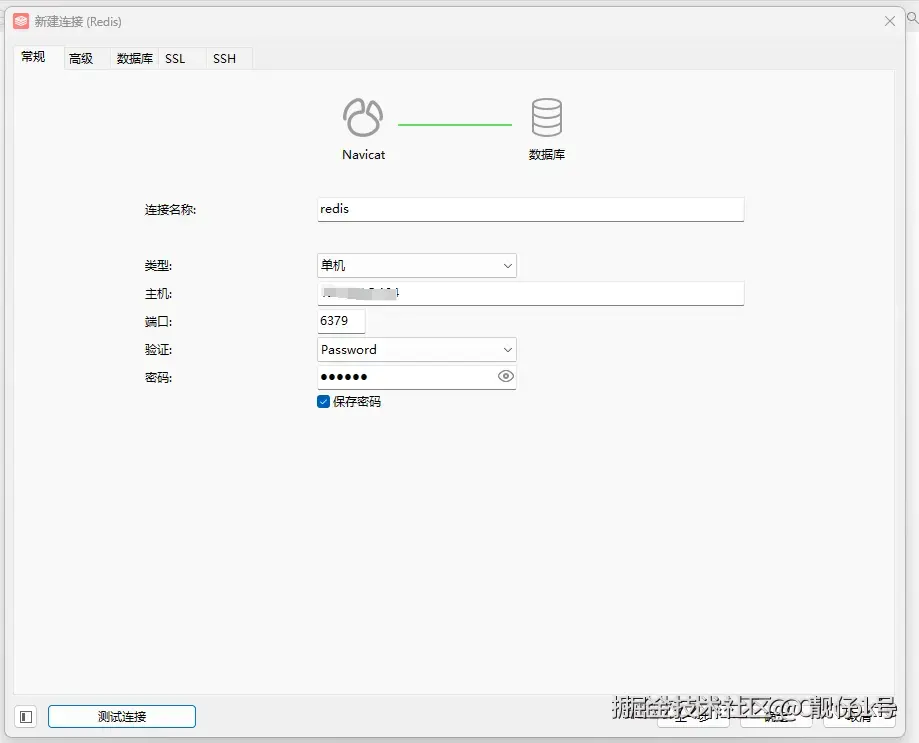Close the 新建连接 dialog
The width and height of the screenshot is (919, 743).
(890, 21)
